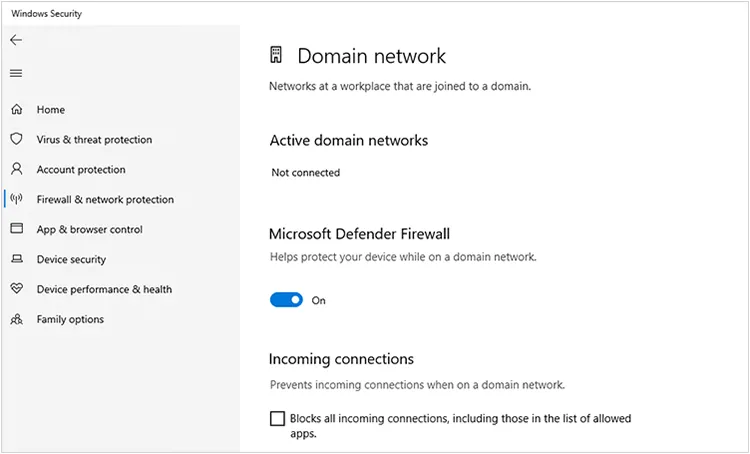Click the Account protection person icon

coord(16,170)
